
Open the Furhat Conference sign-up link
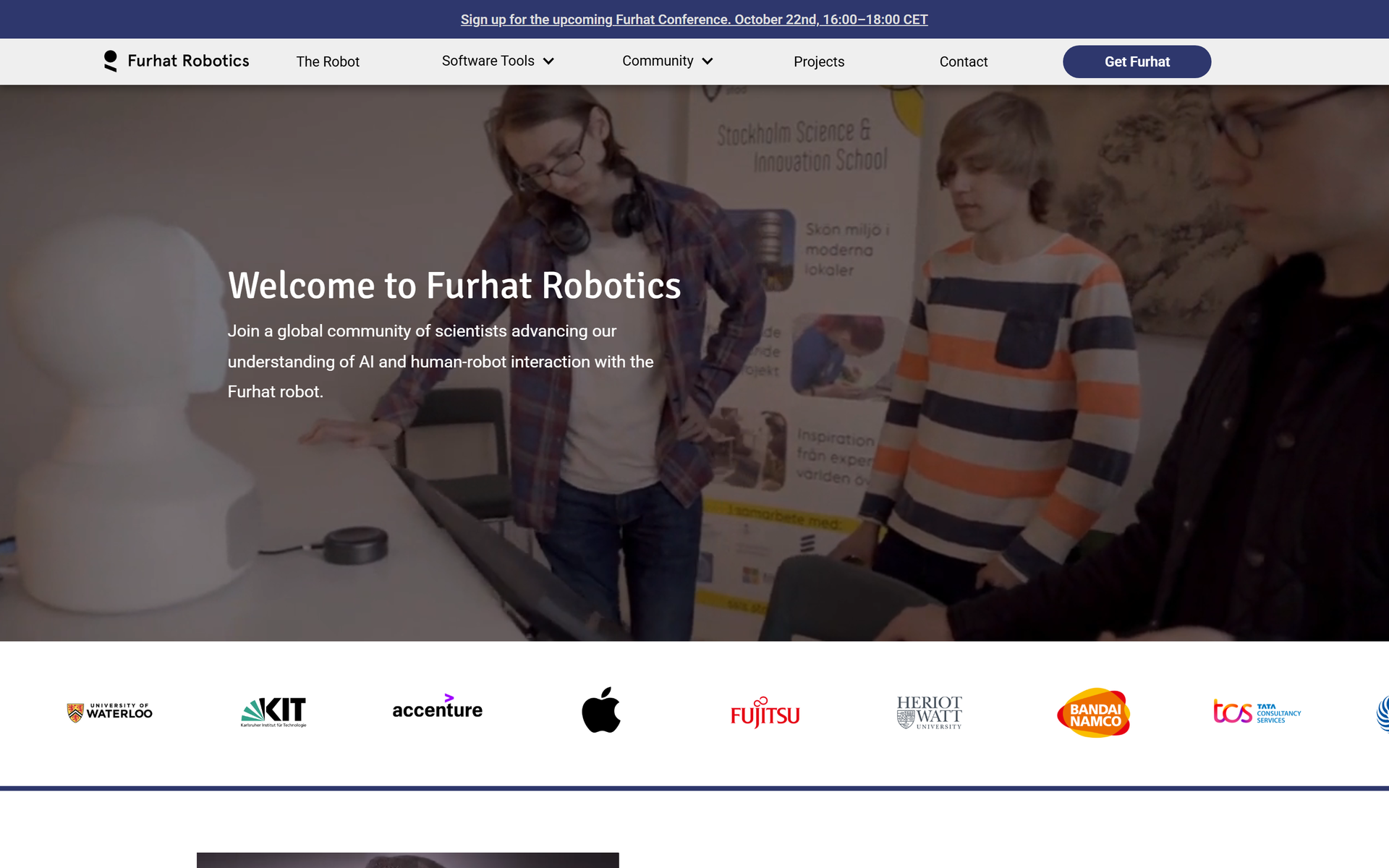click(x=694, y=20)
